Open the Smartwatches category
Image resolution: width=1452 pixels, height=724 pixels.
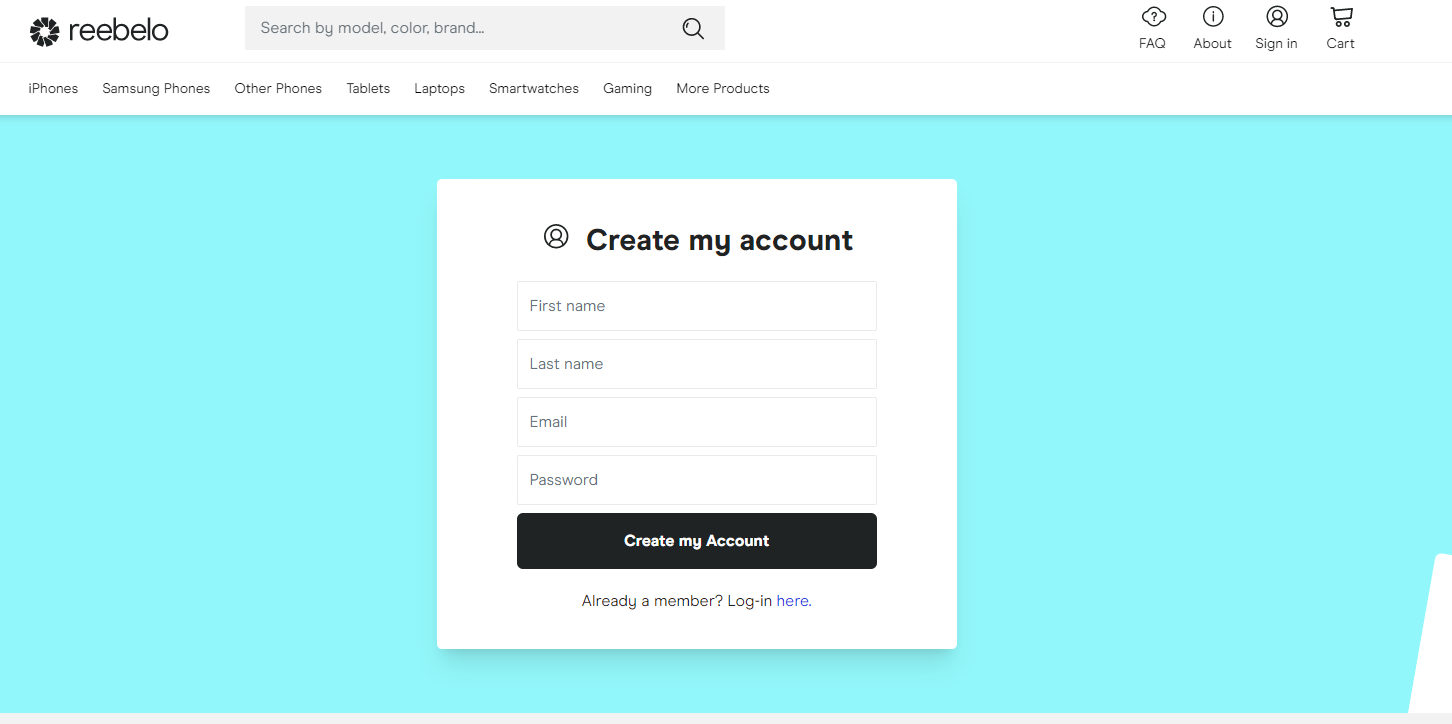[533, 88]
